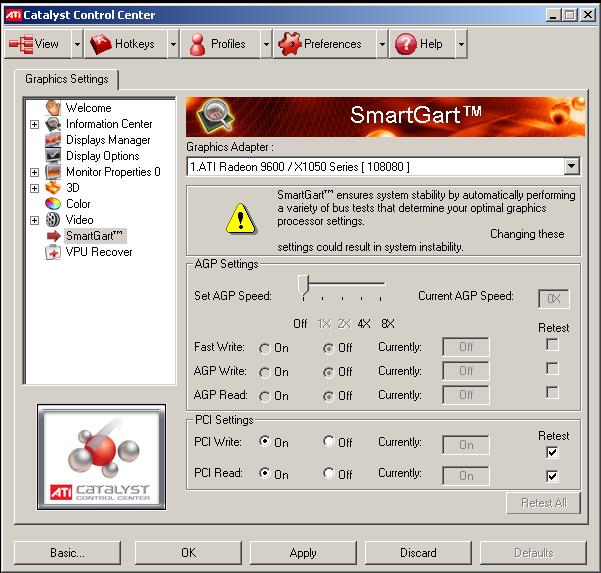Set AGP speed to 4X mark
This screenshot has height=573, width=601.
tap(361, 298)
